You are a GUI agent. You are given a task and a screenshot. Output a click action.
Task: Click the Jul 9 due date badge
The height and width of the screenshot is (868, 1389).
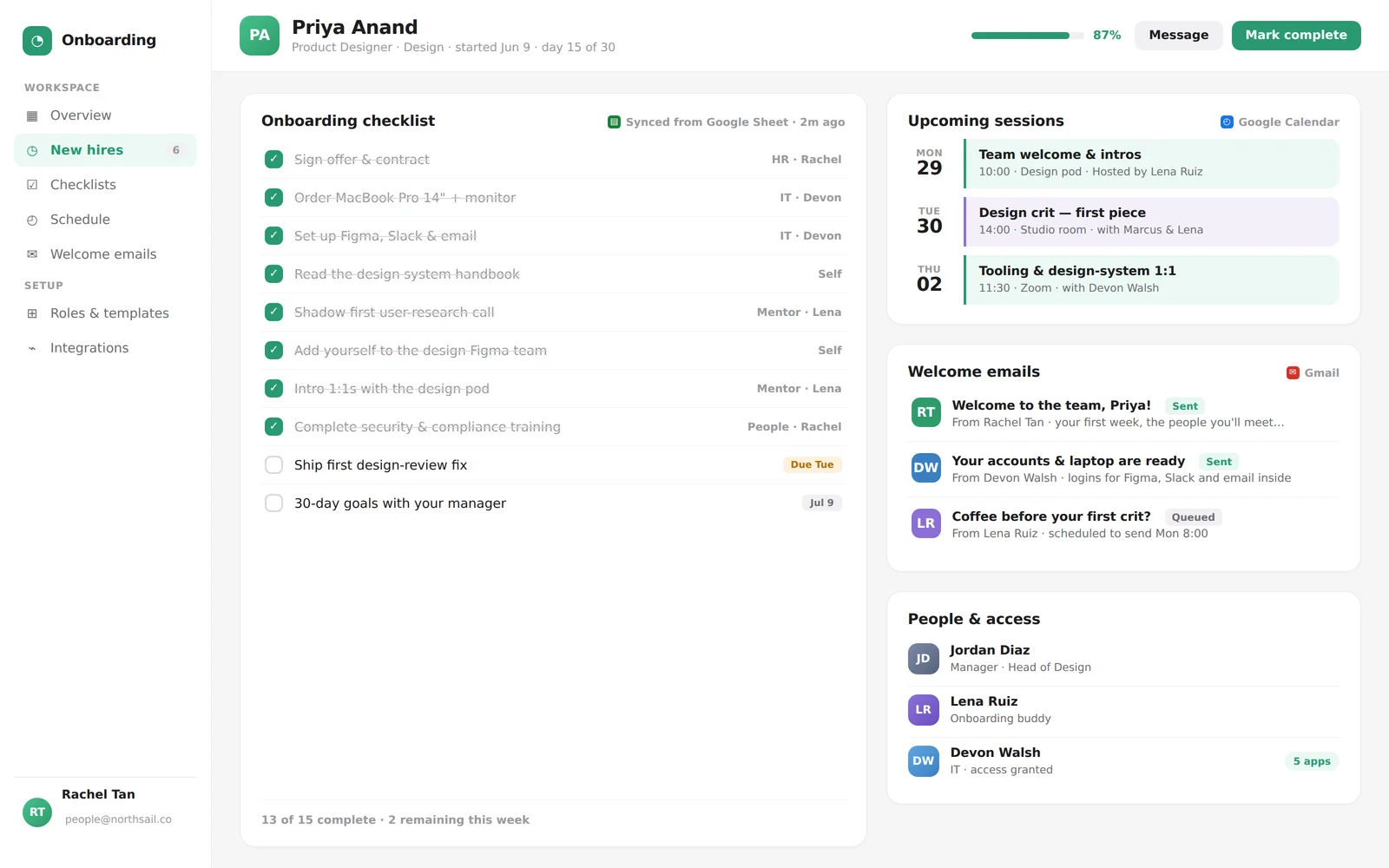point(821,503)
